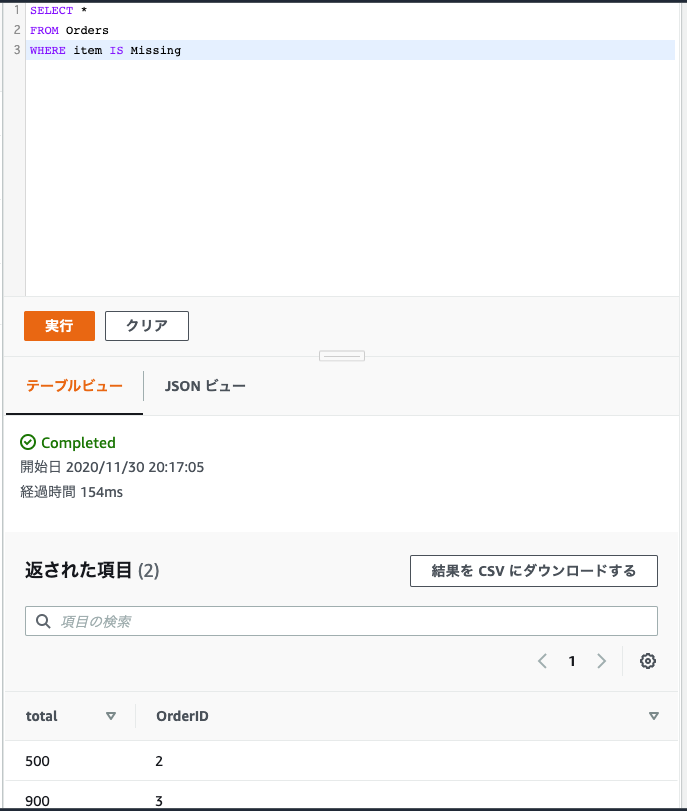Go to the next results page arrow
Screen dimensions: 687x811
pyautogui.click(x=601, y=661)
